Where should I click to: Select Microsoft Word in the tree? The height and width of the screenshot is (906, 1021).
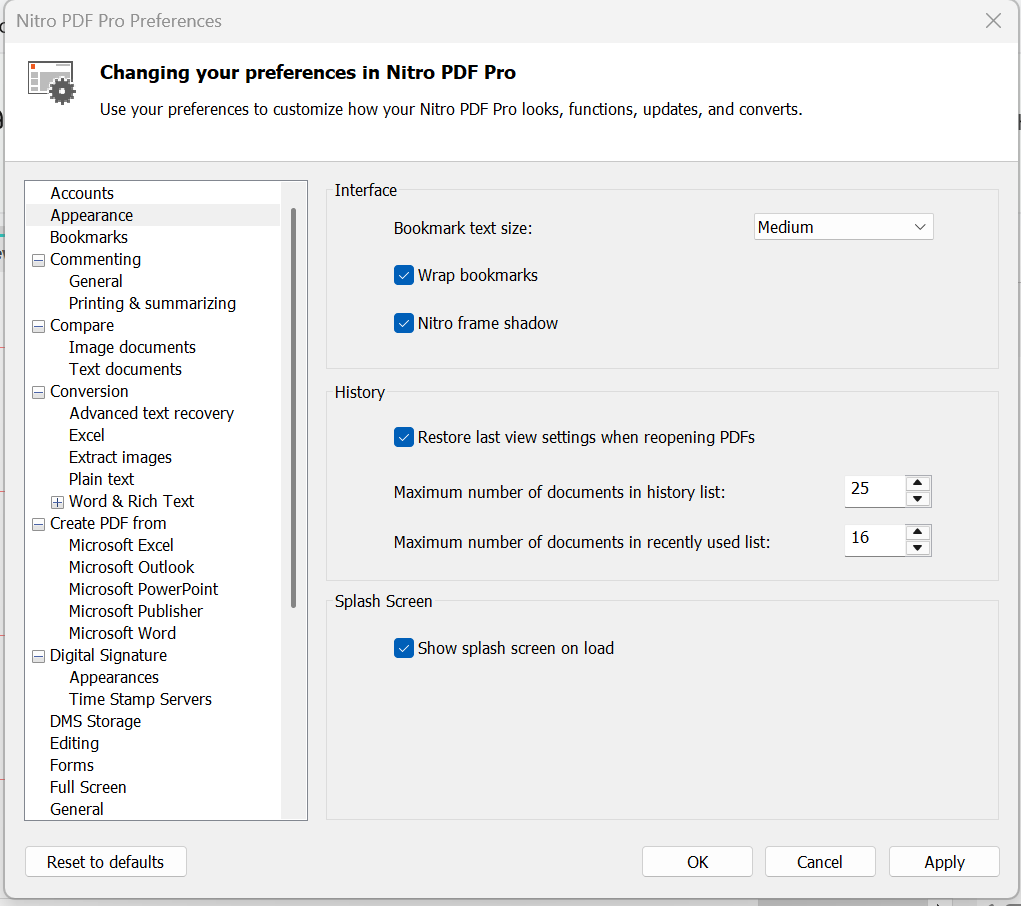[x=122, y=634]
